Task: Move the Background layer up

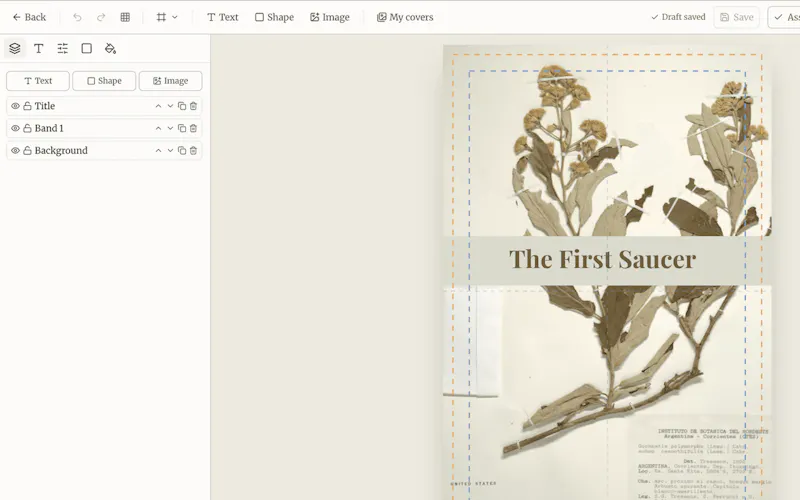Action: coord(158,151)
